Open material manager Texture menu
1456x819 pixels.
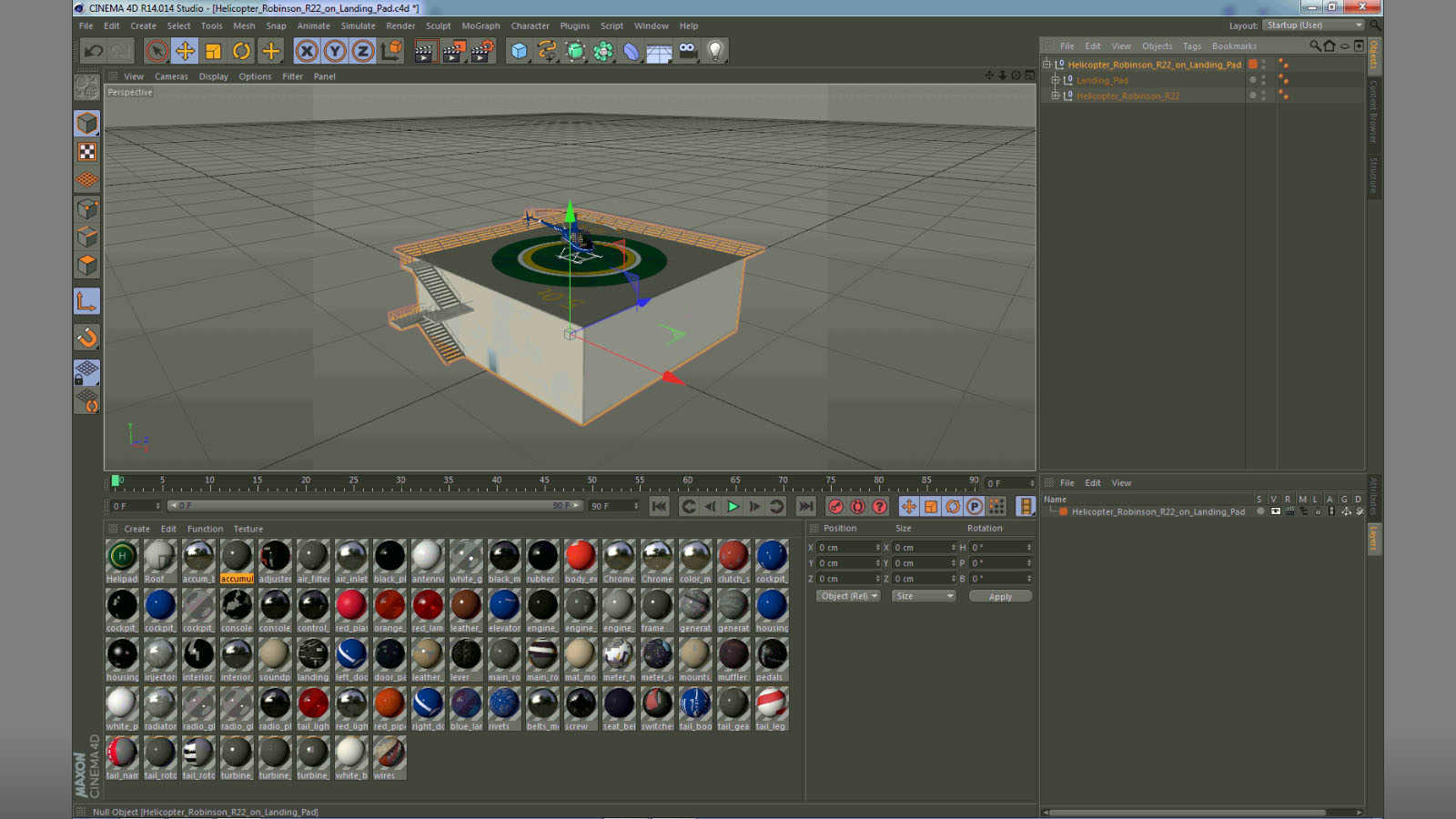point(248,529)
